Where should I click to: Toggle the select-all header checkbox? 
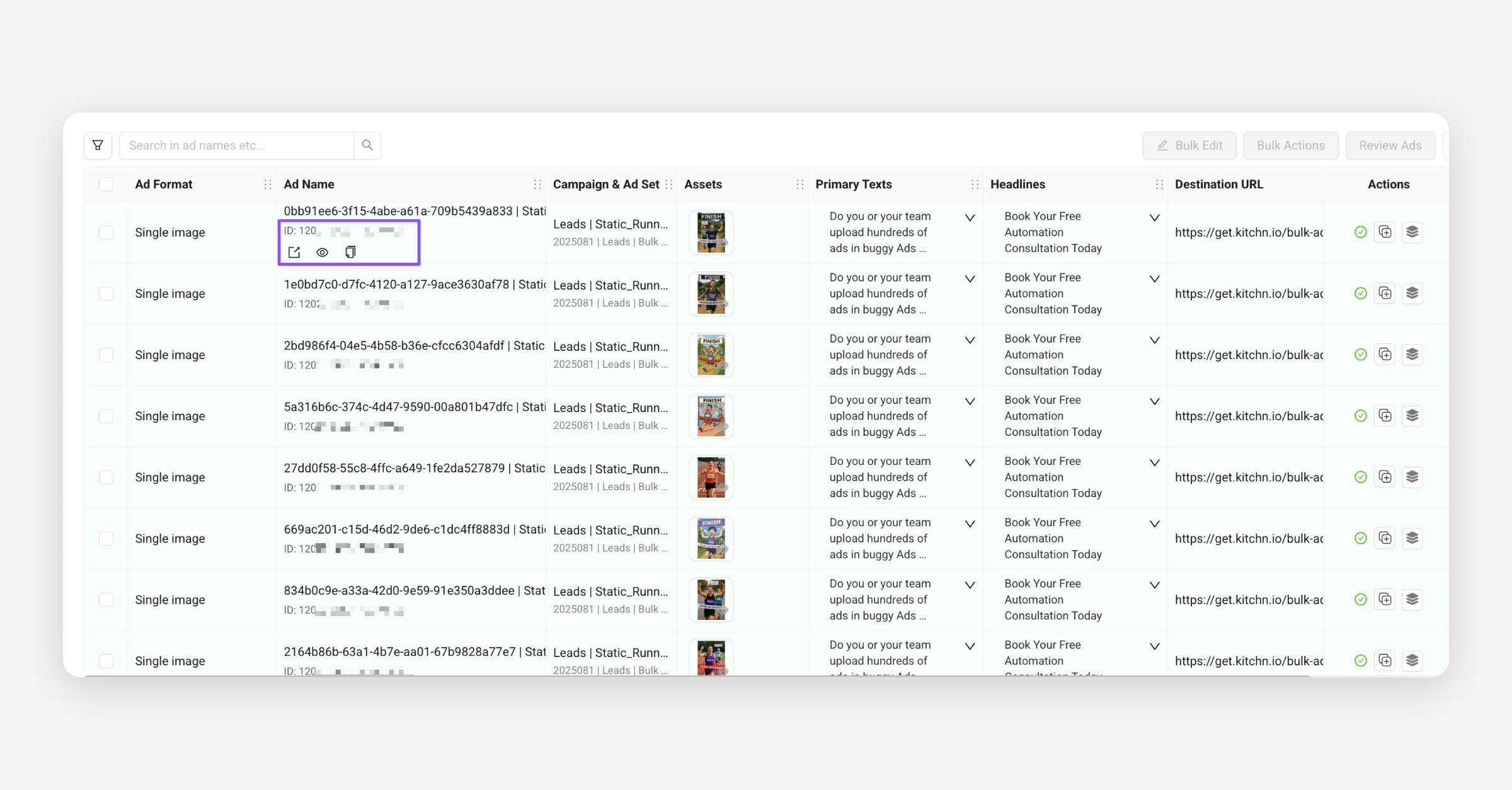point(106,185)
